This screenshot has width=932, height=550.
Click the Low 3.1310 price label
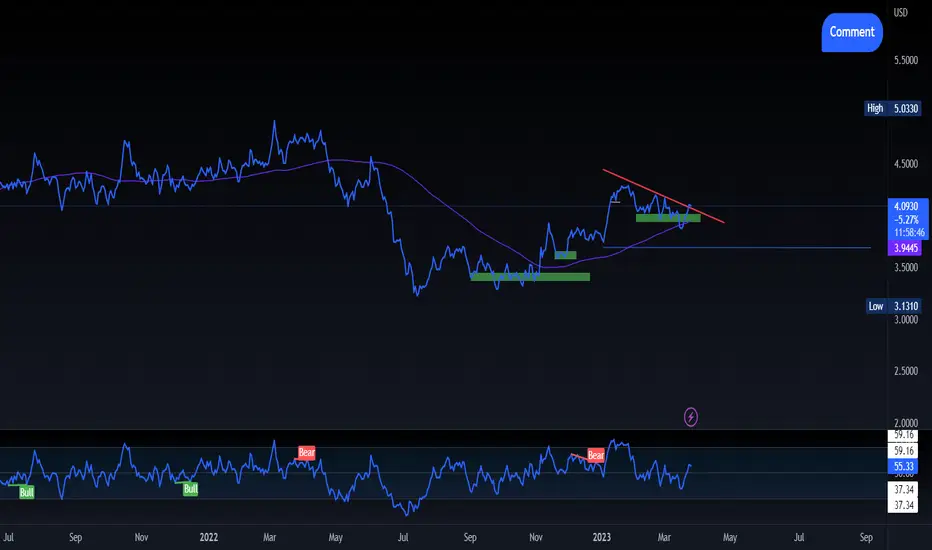click(893, 306)
